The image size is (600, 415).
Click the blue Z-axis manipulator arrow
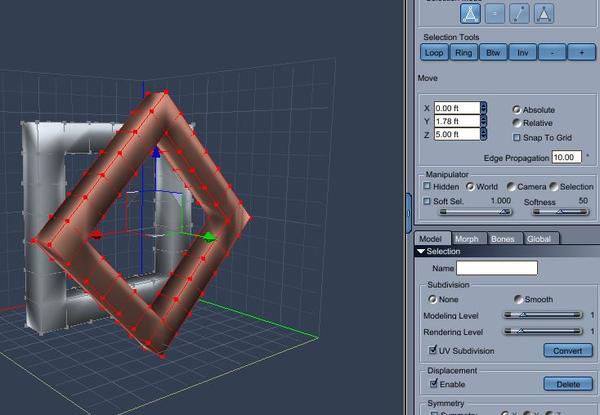[x=156, y=152]
